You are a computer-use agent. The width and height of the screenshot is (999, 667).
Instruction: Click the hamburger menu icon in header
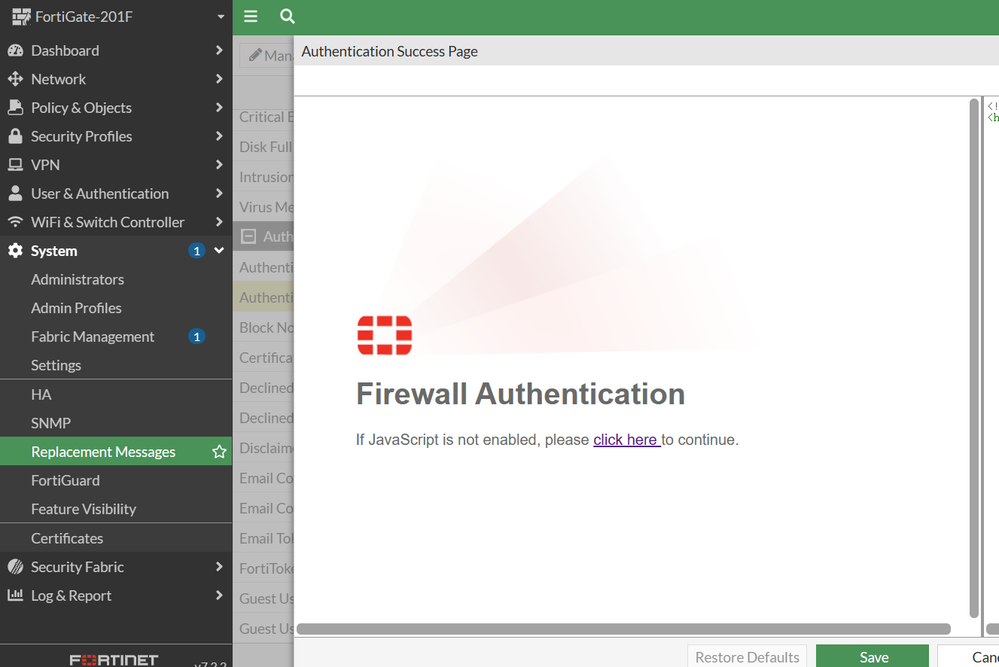pos(250,17)
